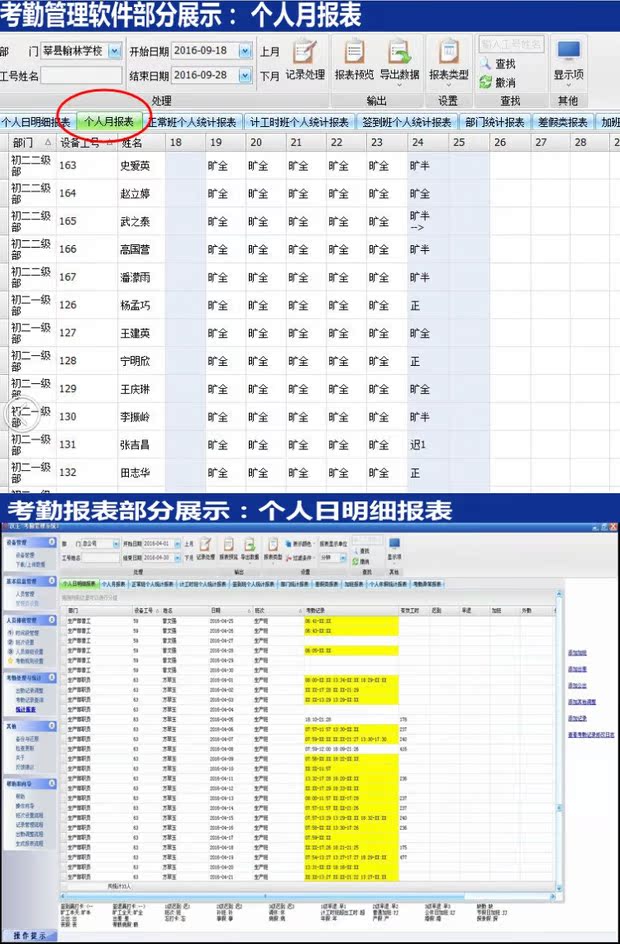
Task: Click the 设备工号 column header in the upper window
Action: point(87,143)
